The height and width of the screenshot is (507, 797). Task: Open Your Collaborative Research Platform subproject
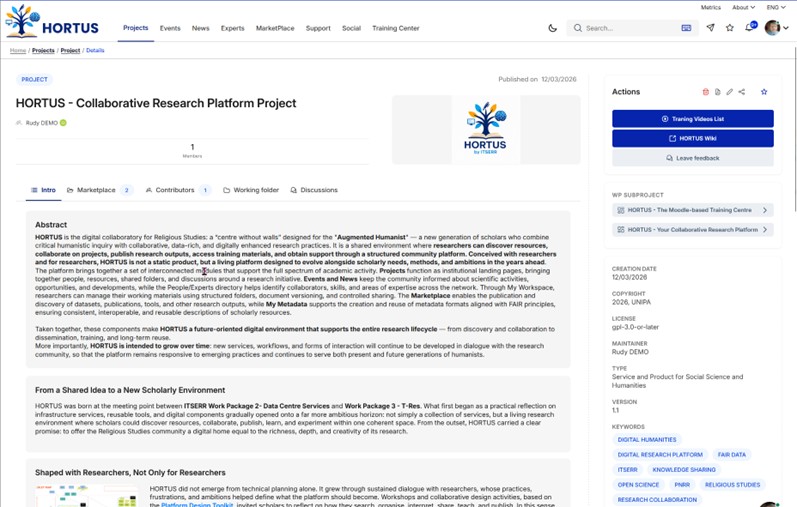(x=692, y=230)
